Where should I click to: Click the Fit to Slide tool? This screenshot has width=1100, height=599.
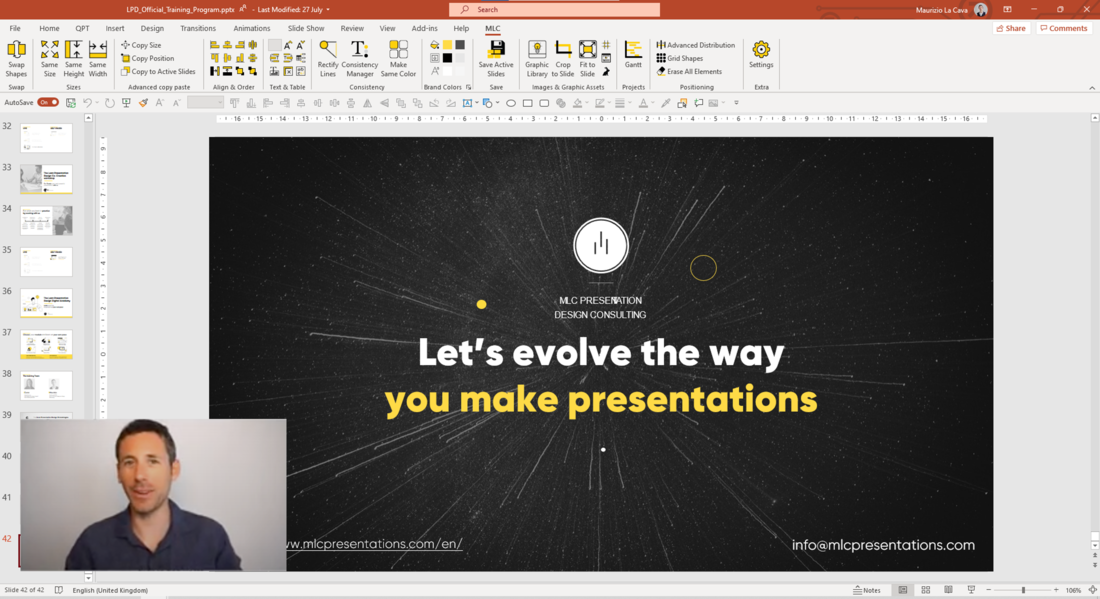[587, 59]
